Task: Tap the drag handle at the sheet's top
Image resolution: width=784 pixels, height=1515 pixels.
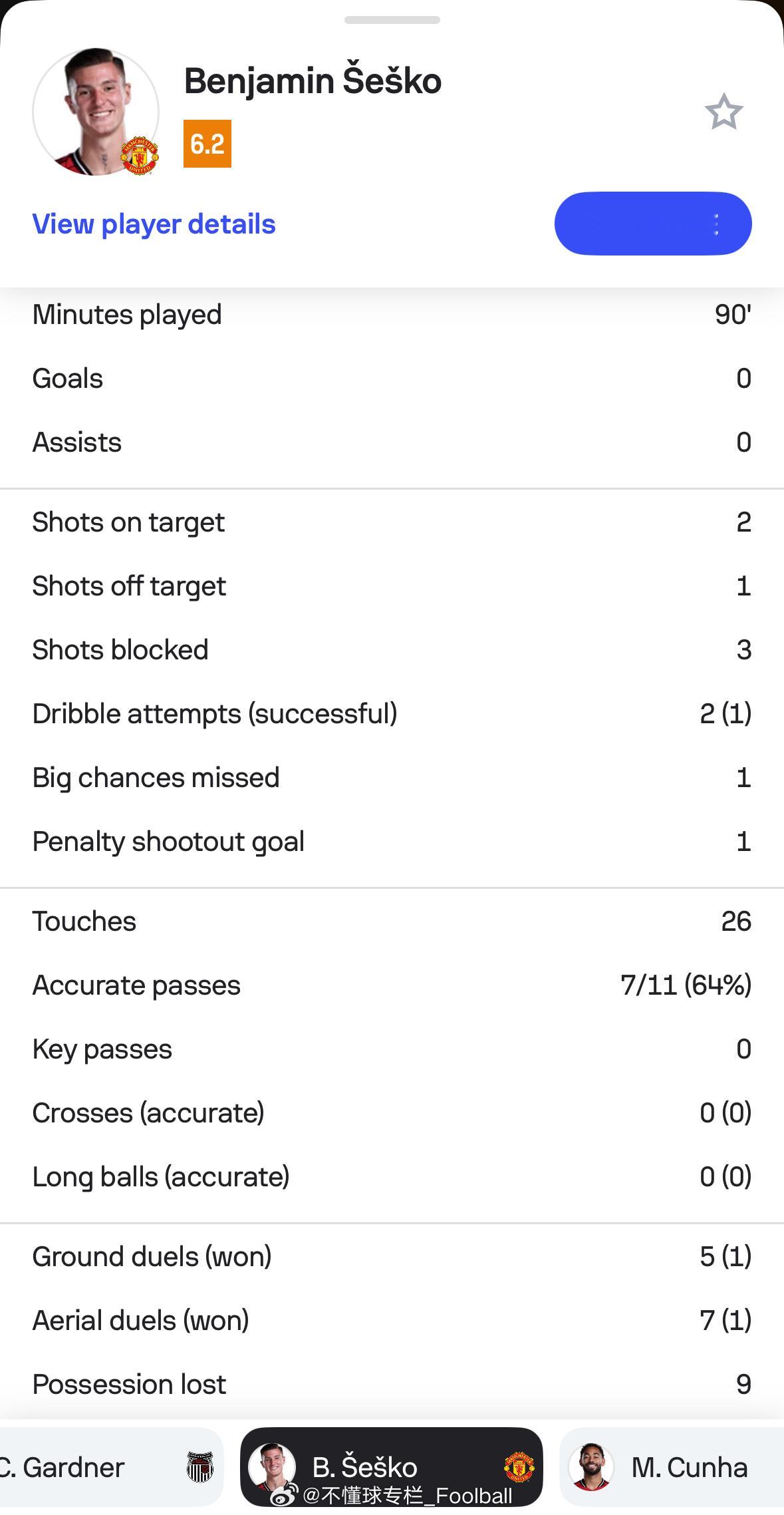Action: pos(392,20)
